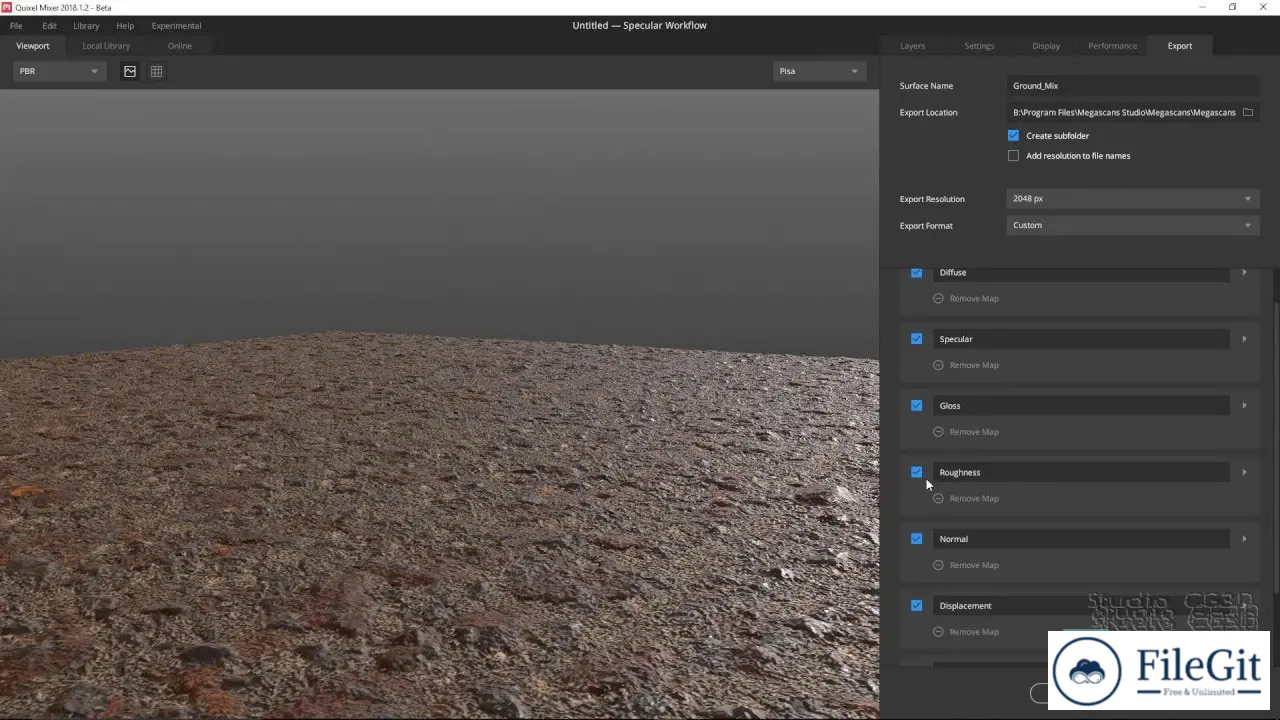1280x720 pixels.
Task: Toggle the image view icon in viewport toolbar
Action: pyautogui.click(x=130, y=71)
